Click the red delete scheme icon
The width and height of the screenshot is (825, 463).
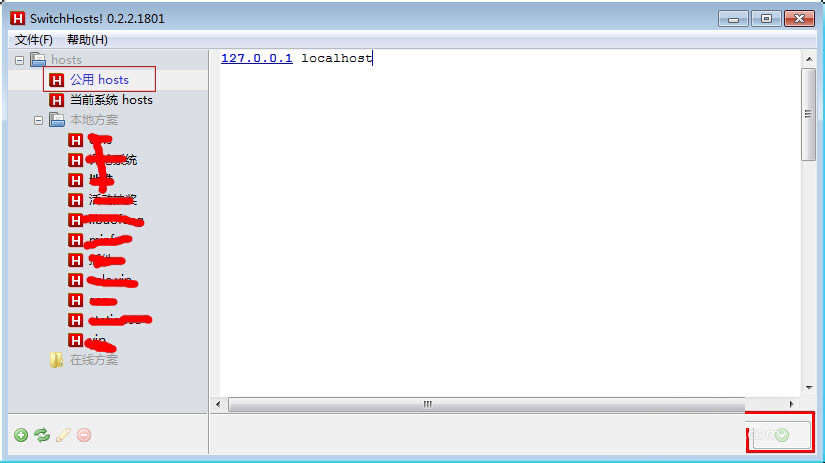pyautogui.click(x=84, y=435)
